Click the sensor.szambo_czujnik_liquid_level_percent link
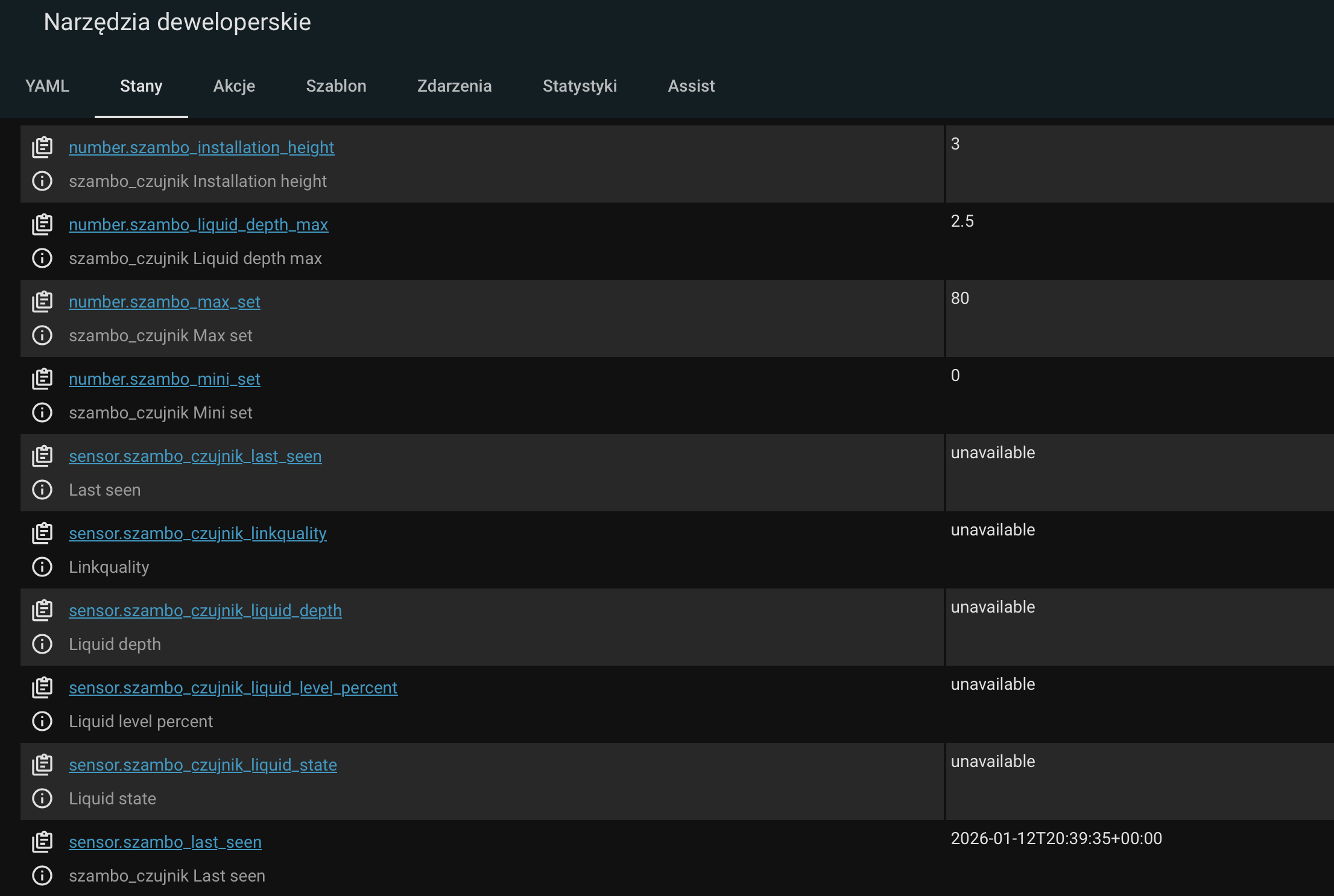This screenshot has height=896, width=1334. point(233,687)
